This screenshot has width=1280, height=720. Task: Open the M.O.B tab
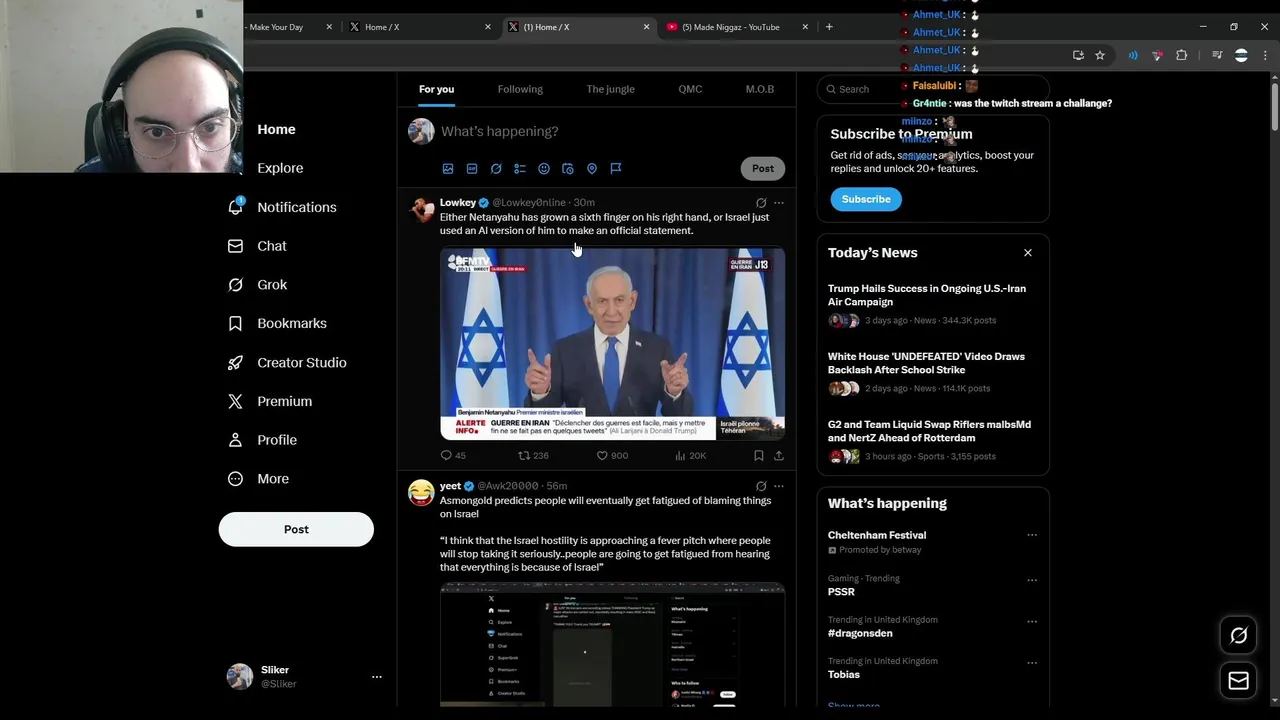[760, 89]
